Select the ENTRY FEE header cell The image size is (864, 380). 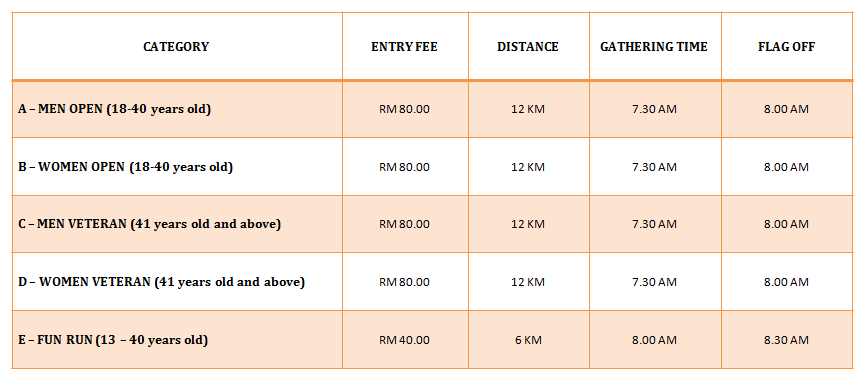point(404,47)
